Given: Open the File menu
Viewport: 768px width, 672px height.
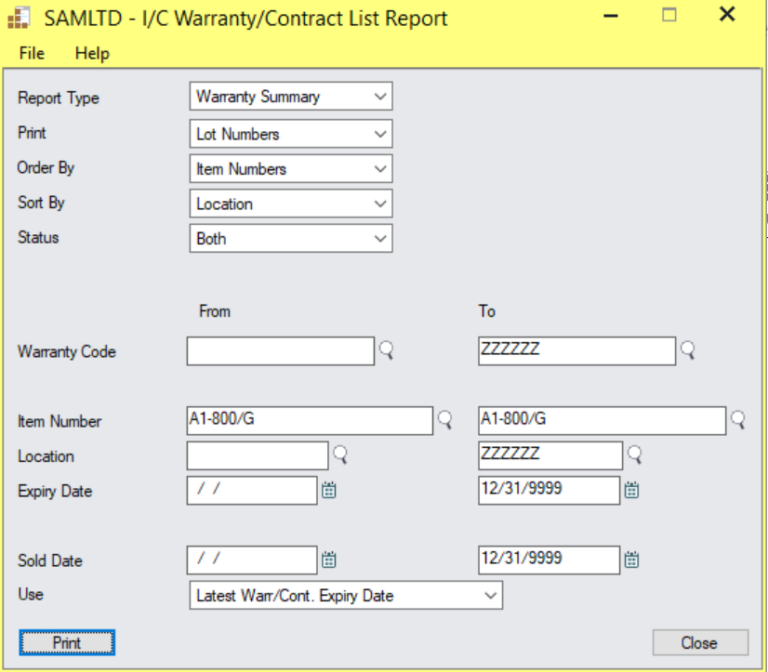Looking at the screenshot, I should click(32, 53).
